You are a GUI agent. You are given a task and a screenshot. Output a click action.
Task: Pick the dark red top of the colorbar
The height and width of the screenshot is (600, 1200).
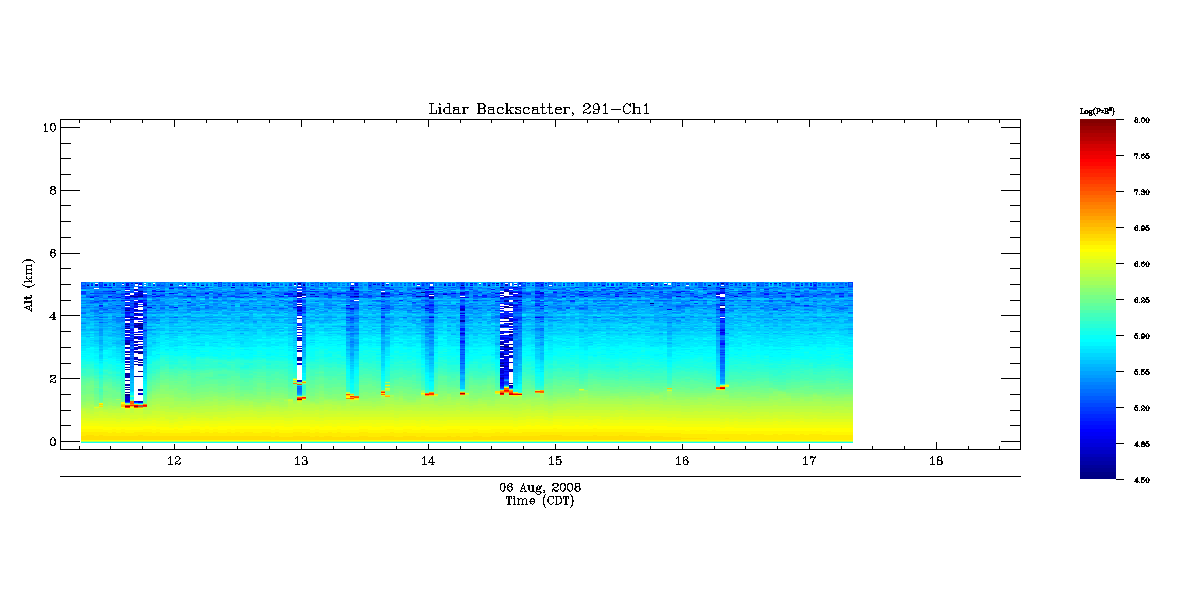coord(1097,128)
